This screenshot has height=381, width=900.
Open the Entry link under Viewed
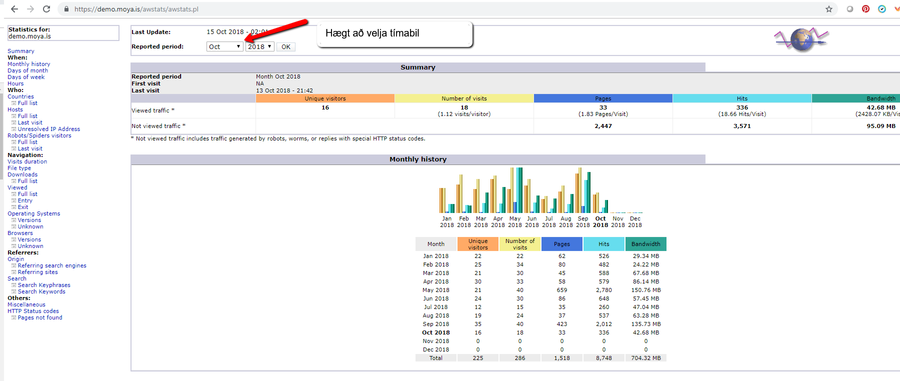[x=25, y=201]
